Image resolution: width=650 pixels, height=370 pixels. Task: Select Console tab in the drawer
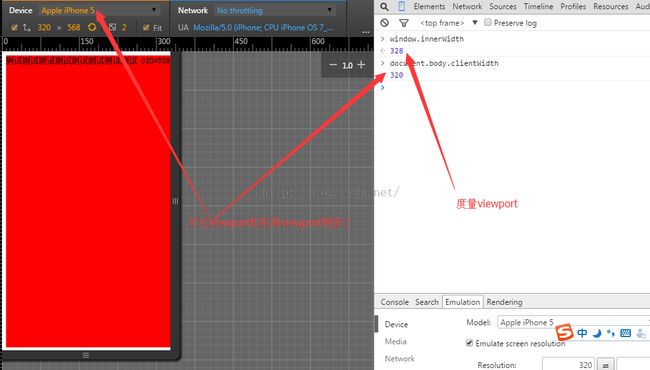tap(395, 302)
